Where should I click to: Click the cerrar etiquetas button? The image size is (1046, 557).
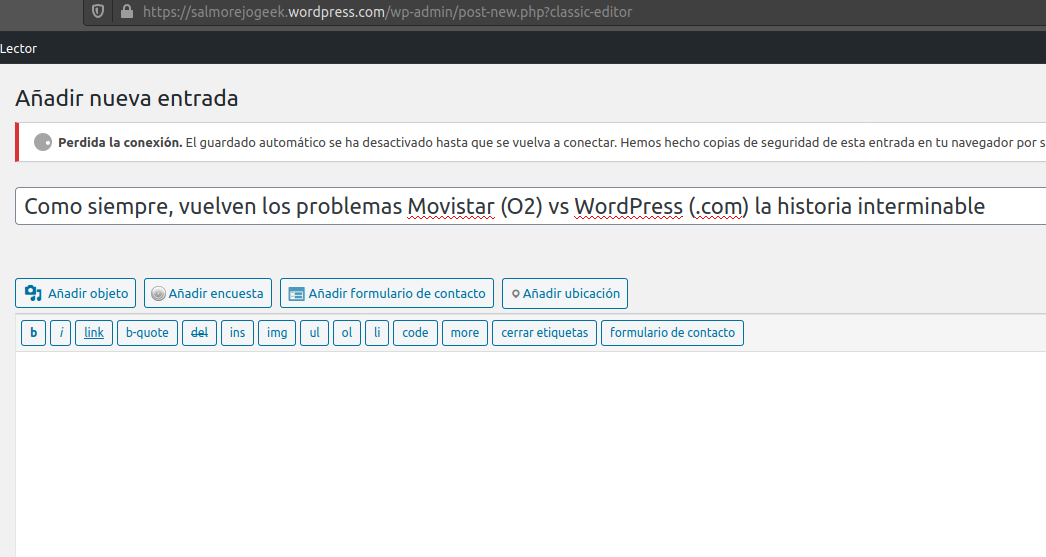544,333
